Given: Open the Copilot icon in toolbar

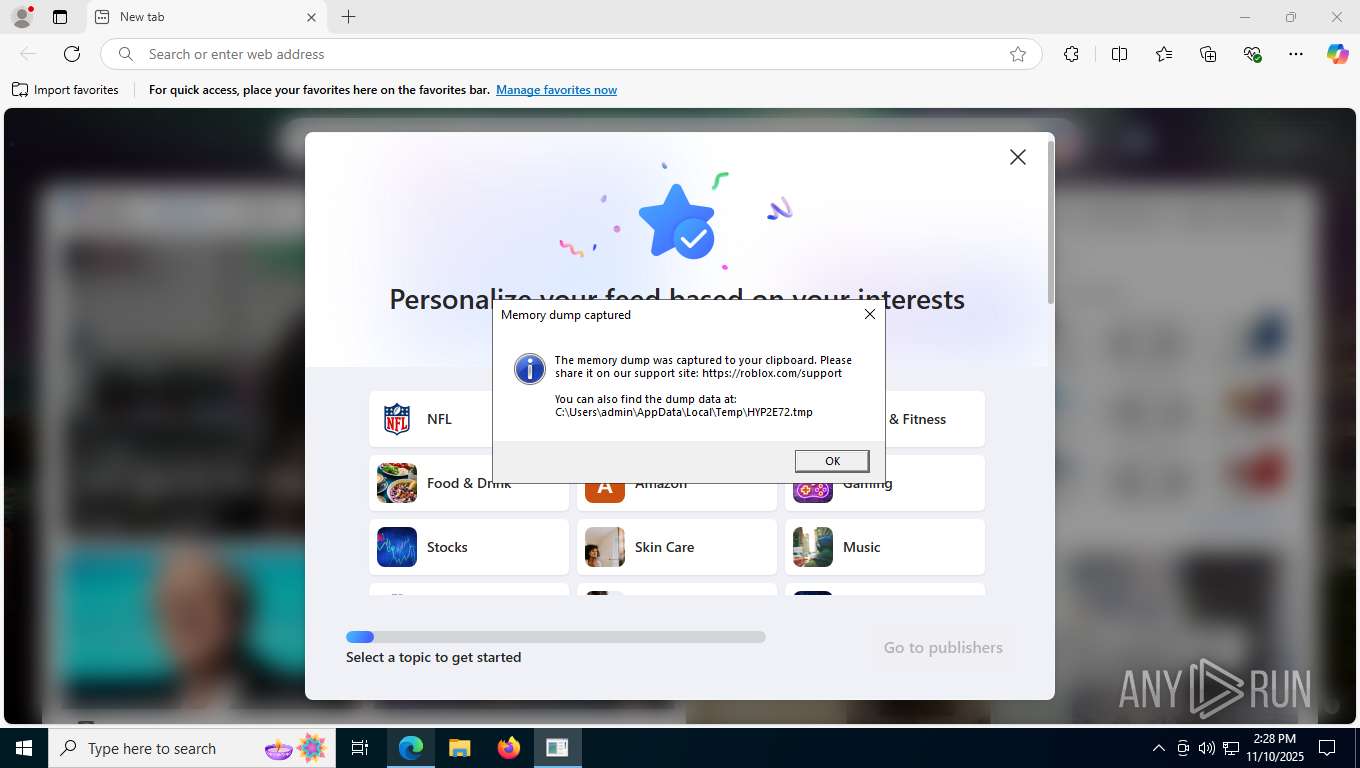Looking at the screenshot, I should pos(1337,54).
